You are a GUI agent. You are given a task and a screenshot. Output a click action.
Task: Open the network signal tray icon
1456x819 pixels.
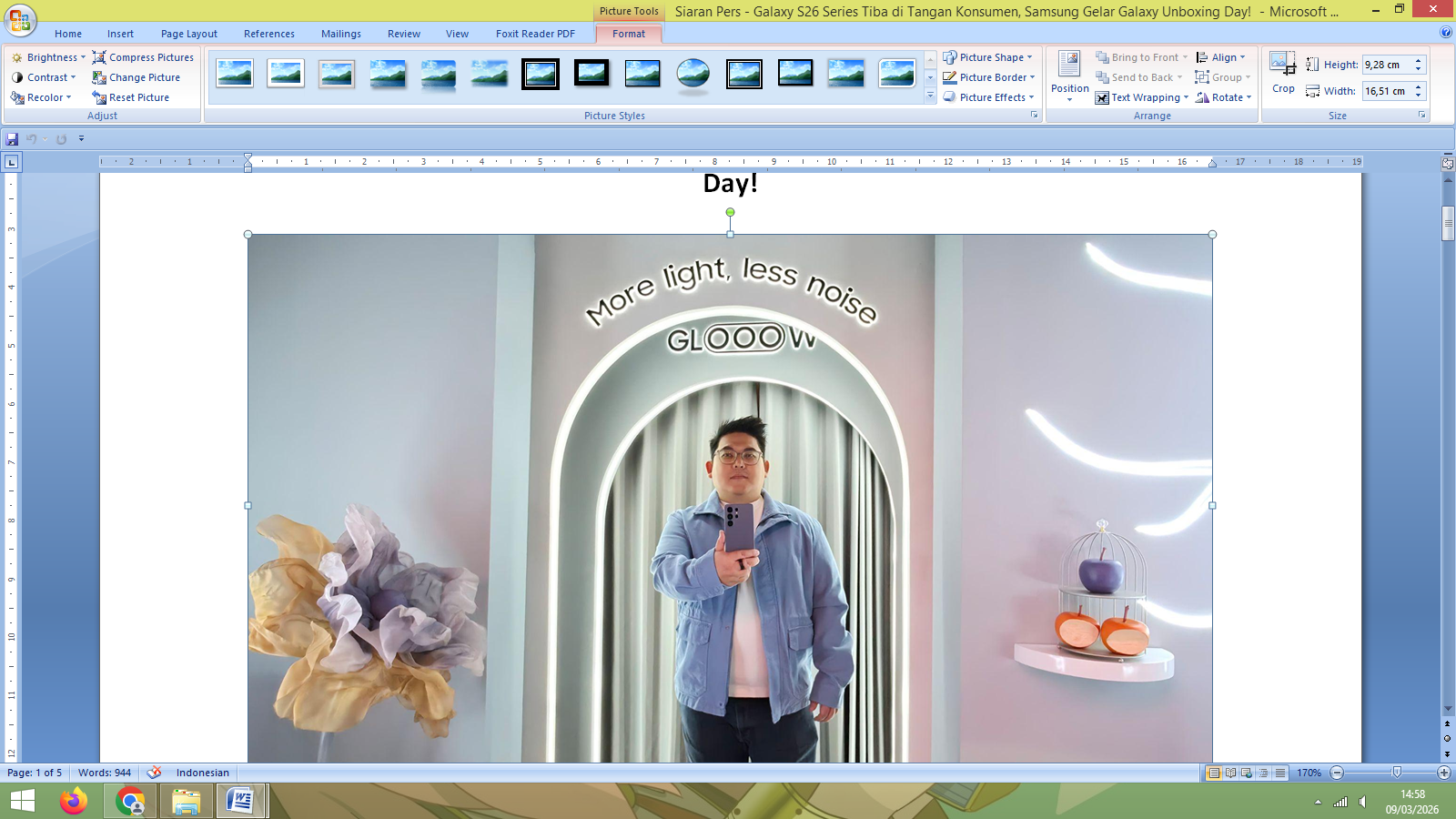pyautogui.click(x=1340, y=802)
